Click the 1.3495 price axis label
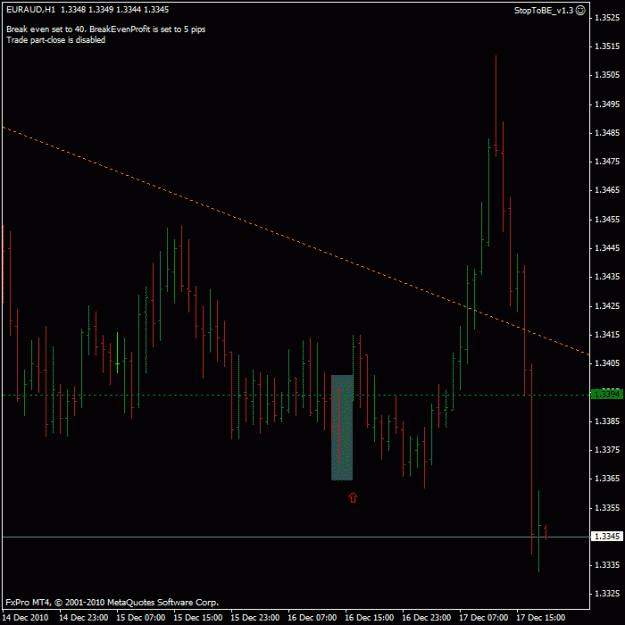This screenshot has height=625, width=625. (607, 104)
